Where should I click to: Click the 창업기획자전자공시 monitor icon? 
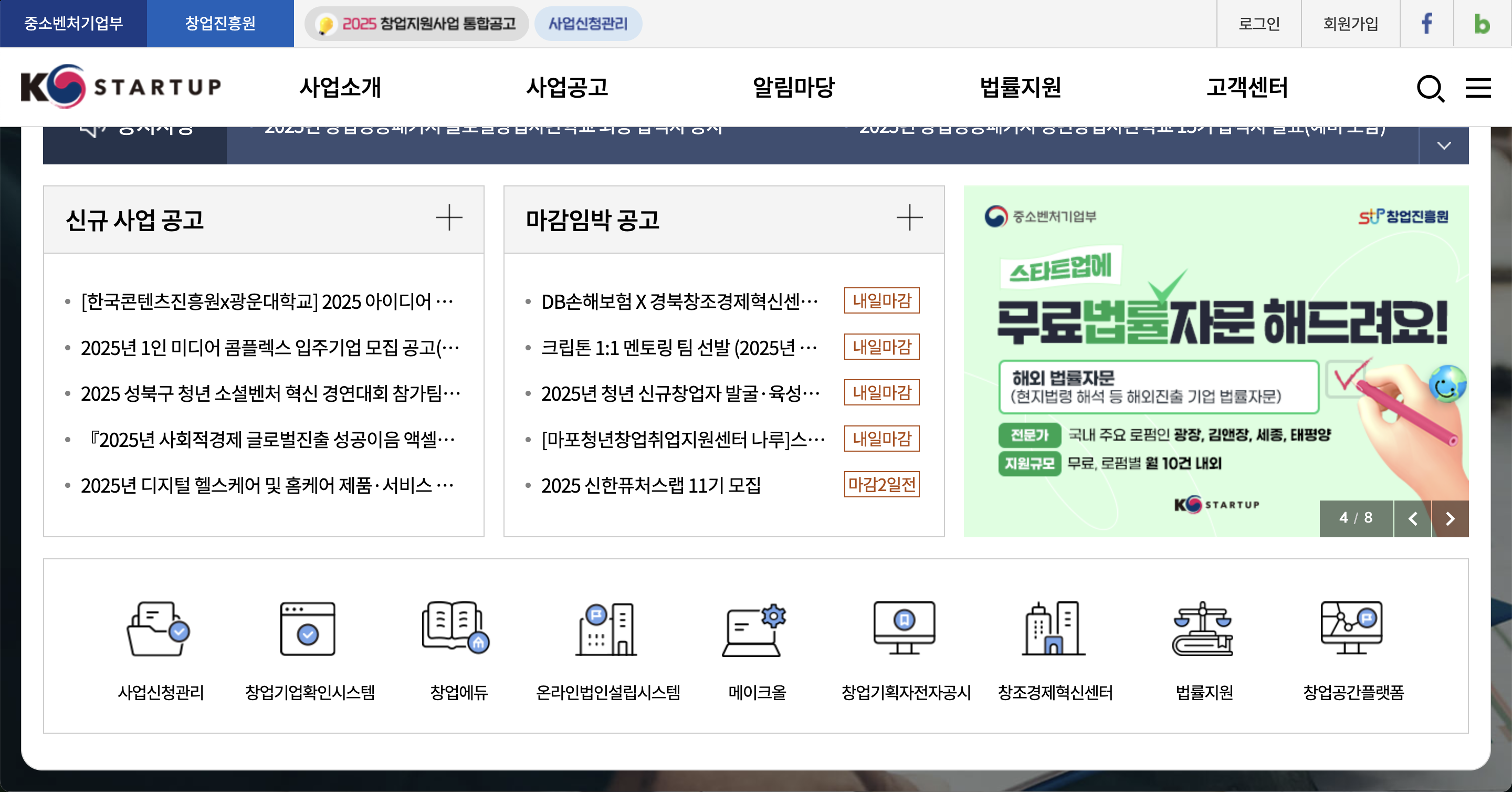coord(904,627)
